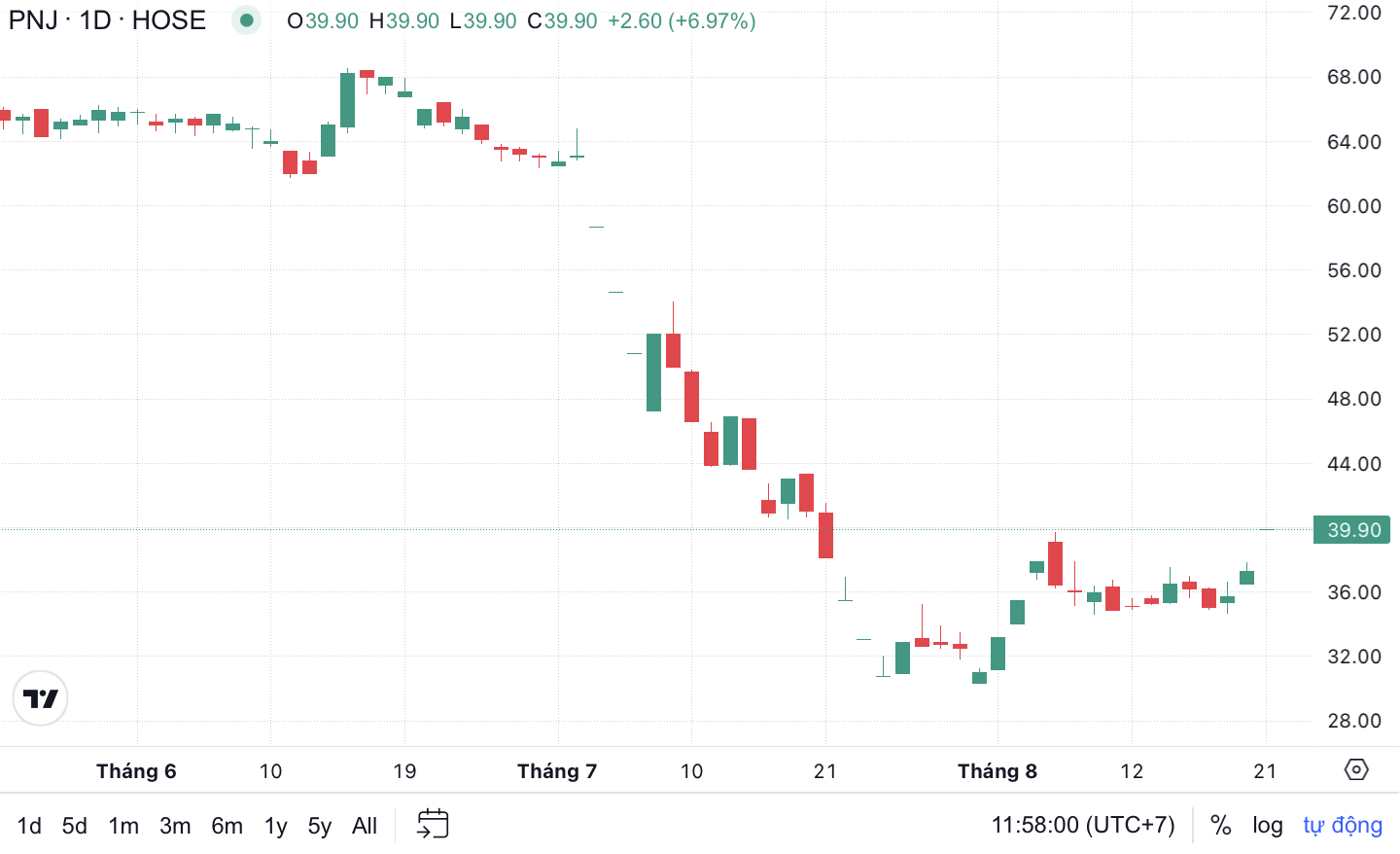The height and width of the screenshot is (854, 1400).
Task: Click the PNJ · 1D · HOSE symbol title
Action: point(107,20)
